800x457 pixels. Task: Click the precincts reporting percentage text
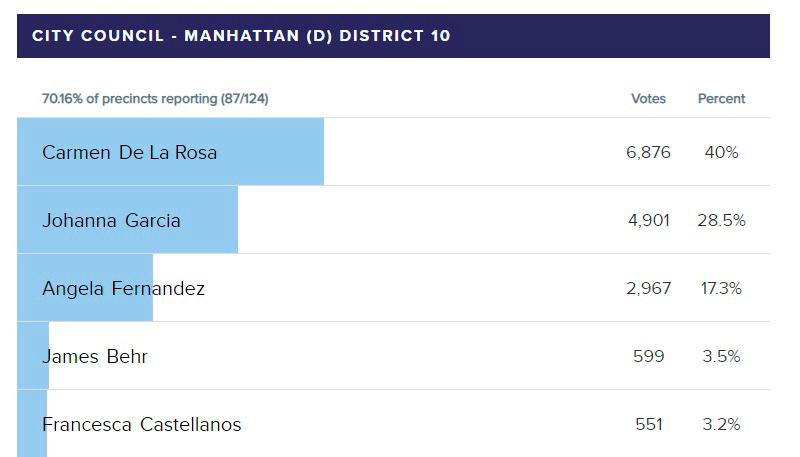click(x=155, y=99)
